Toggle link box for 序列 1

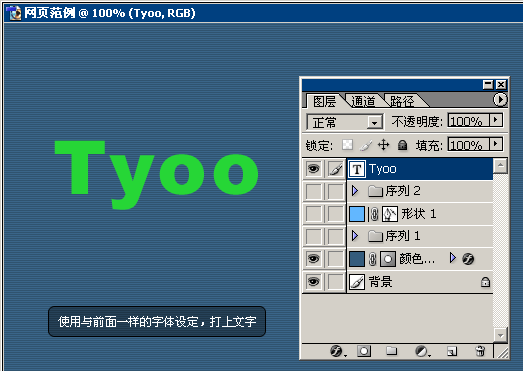pyautogui.click(x=335, y=237)
